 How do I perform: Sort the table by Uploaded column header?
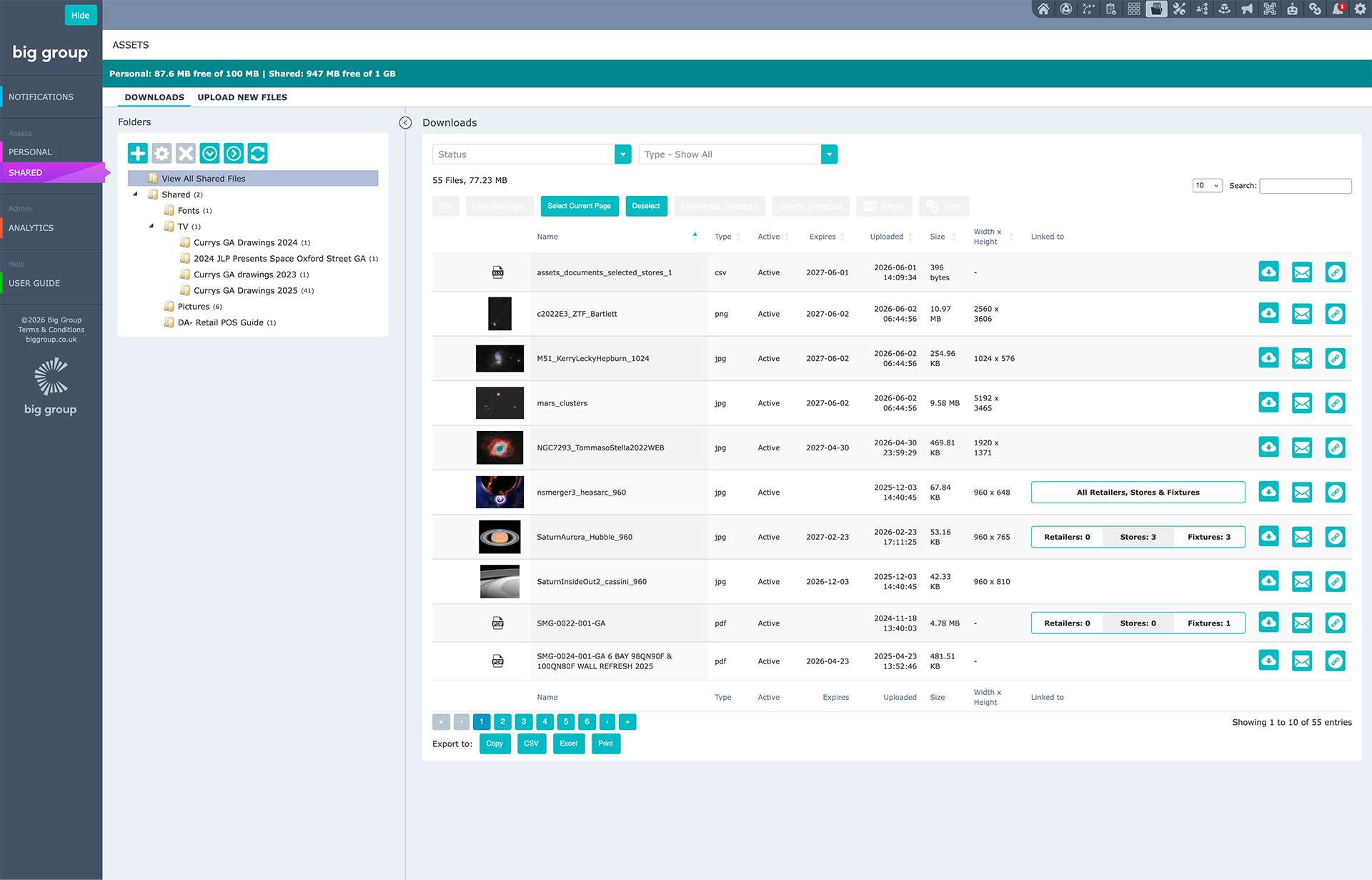(x=887, y=237)
